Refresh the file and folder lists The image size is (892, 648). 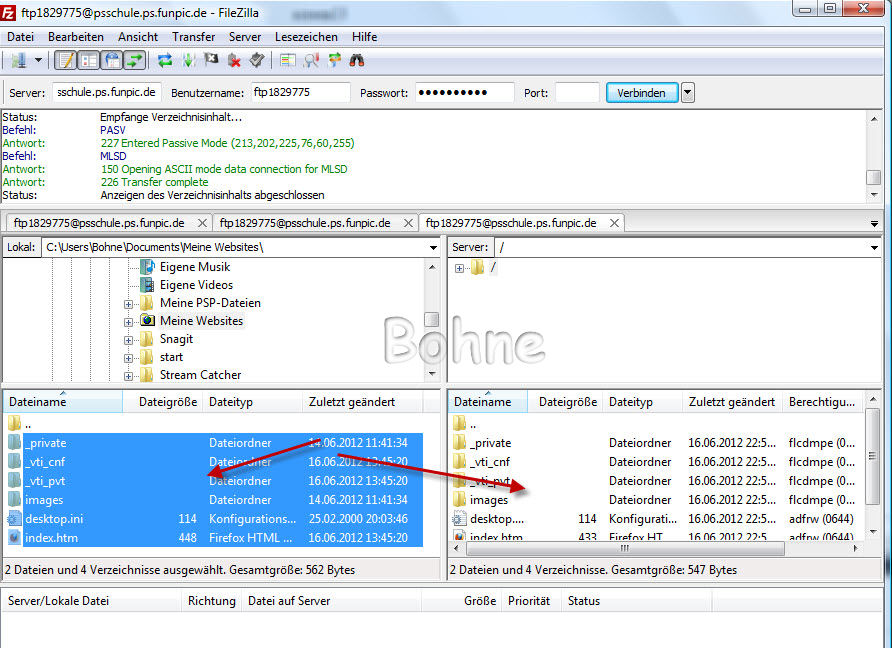click(165, 60)
